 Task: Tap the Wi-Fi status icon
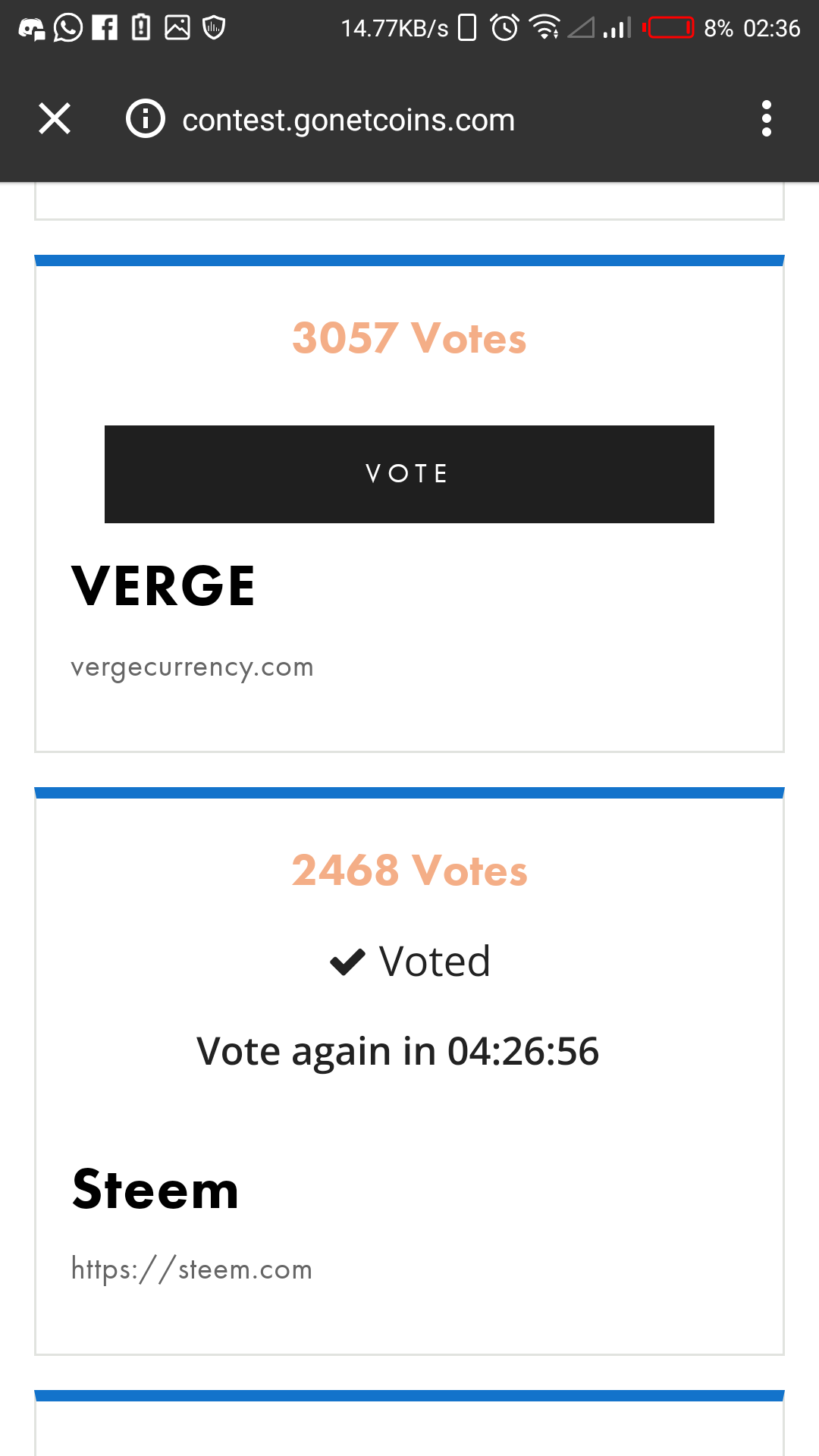(x=544, y=28)
